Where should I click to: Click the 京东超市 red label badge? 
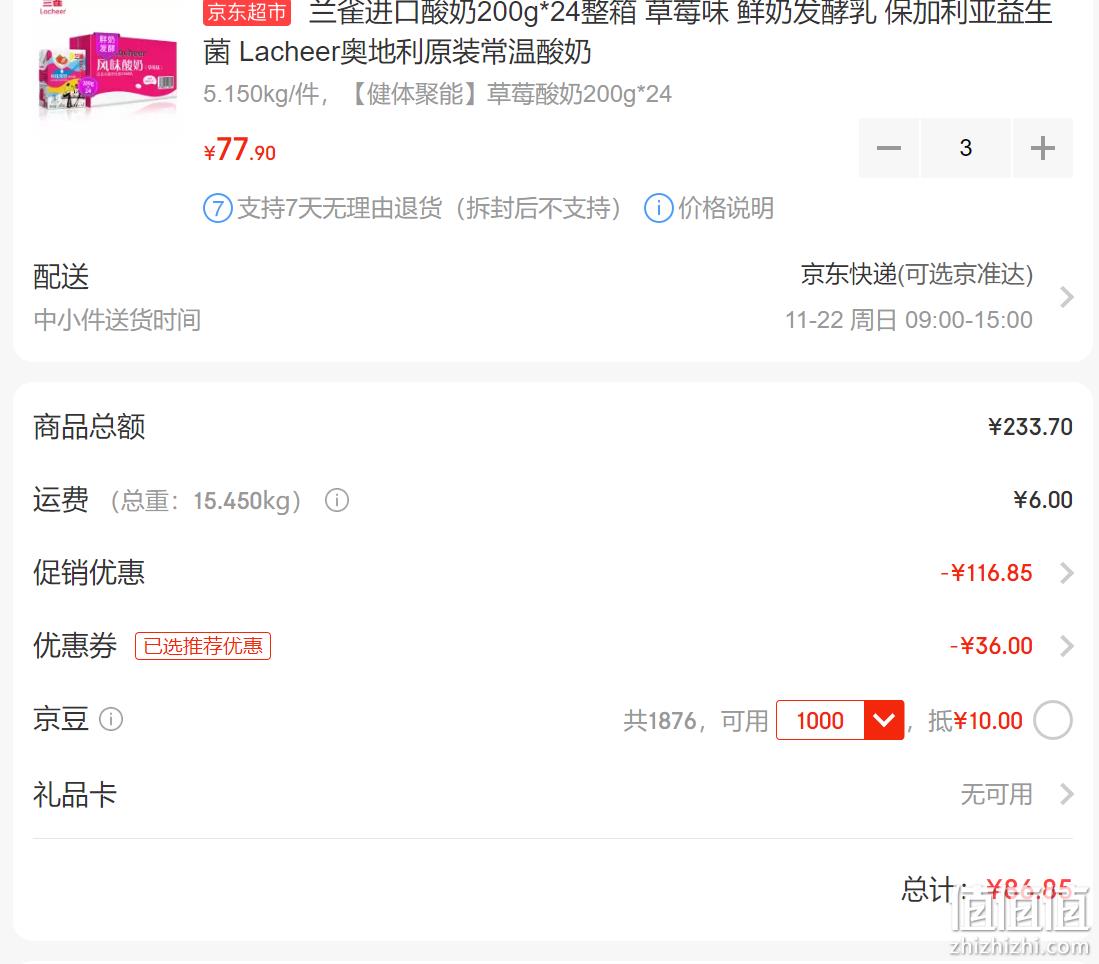[247, 12]
